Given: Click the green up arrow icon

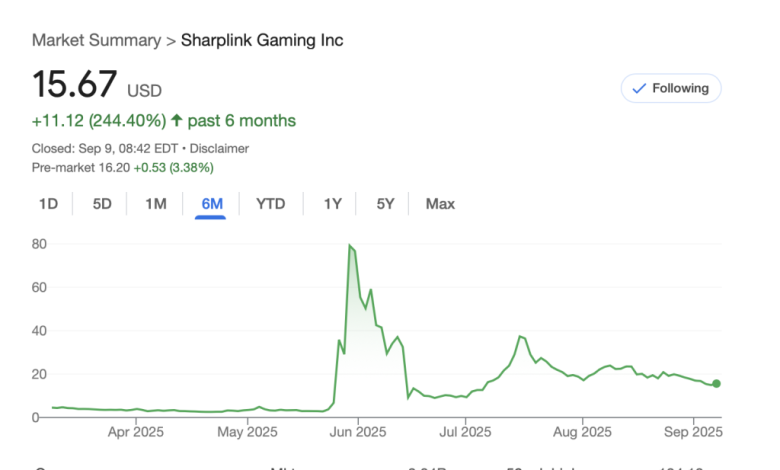Looking at the screenshot, I should [177, 120].
